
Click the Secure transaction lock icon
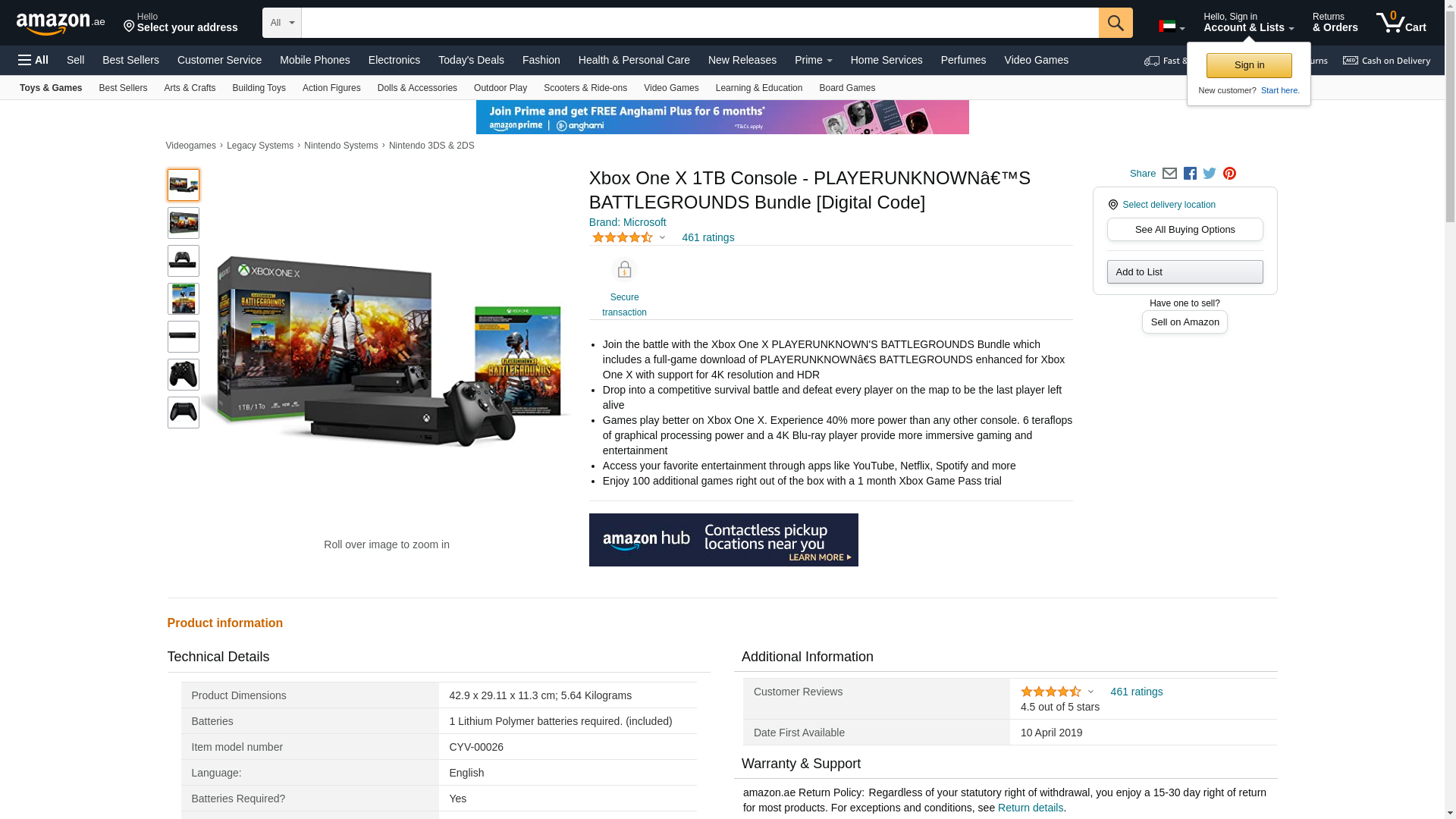pos(624,270)
